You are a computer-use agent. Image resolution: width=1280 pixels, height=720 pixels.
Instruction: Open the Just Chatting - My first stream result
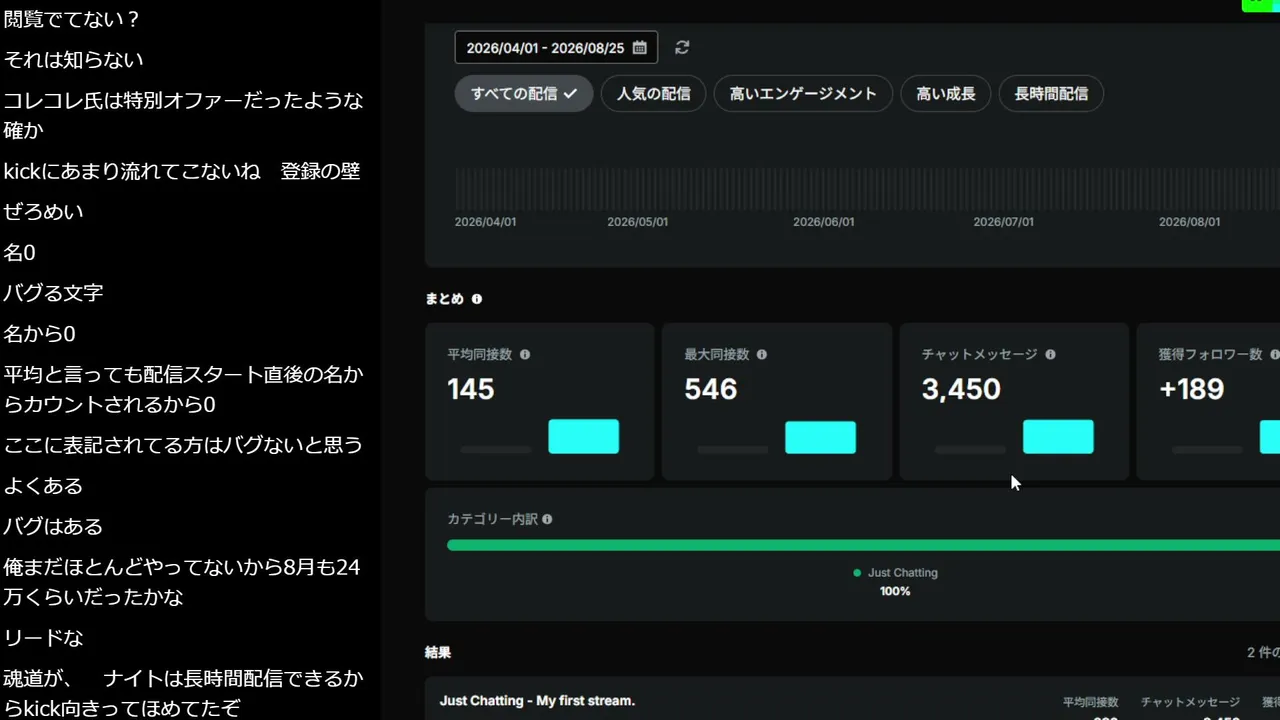(x=537, y=701)
